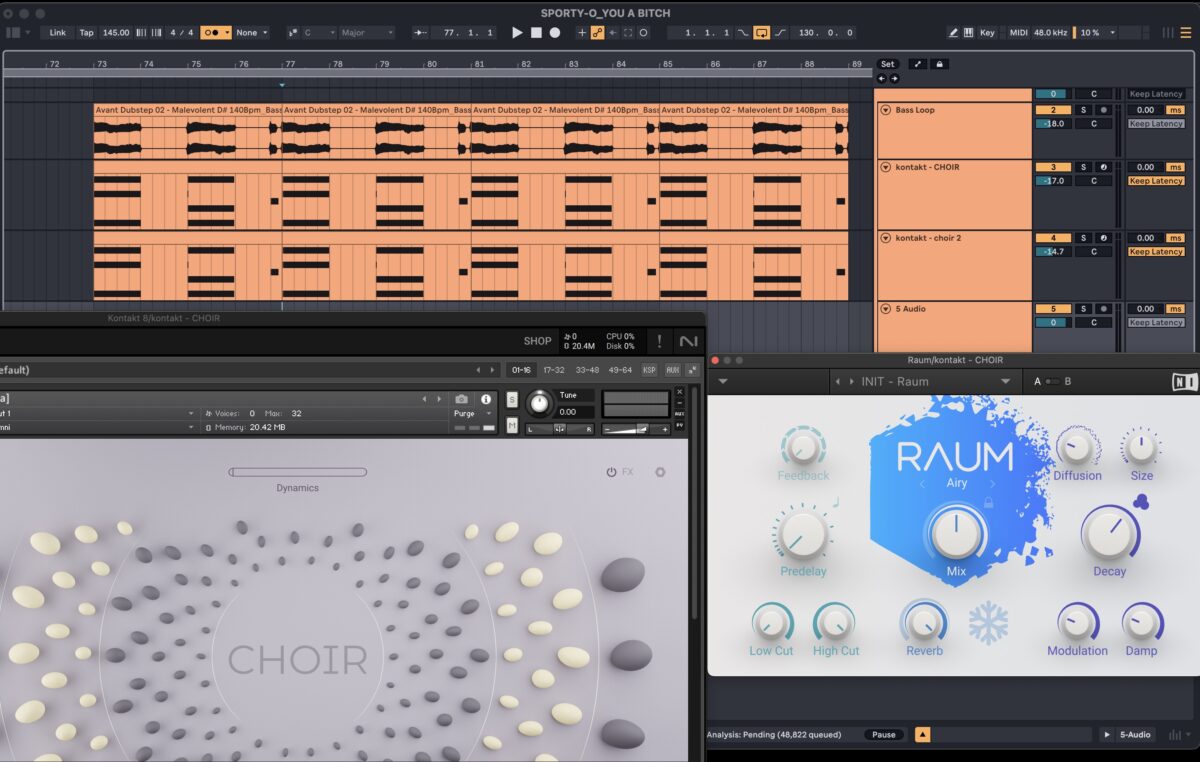Click the Raum Freeze snowflake icon

(x=988, y=622)
